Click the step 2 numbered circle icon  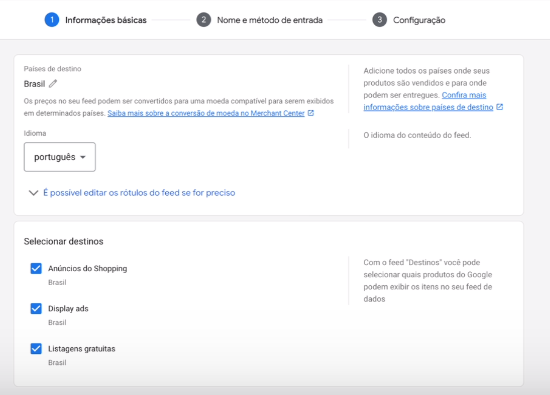pos(204,20)
